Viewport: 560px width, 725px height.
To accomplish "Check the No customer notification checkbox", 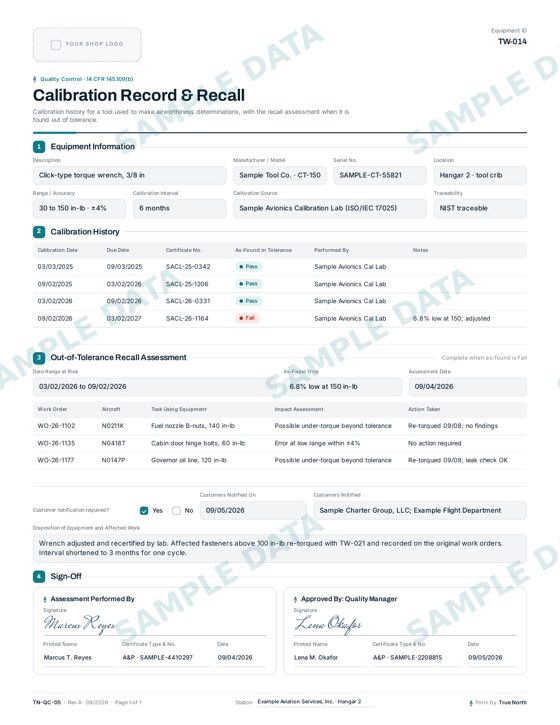I will pyautogui.click(x=176, y=510).
